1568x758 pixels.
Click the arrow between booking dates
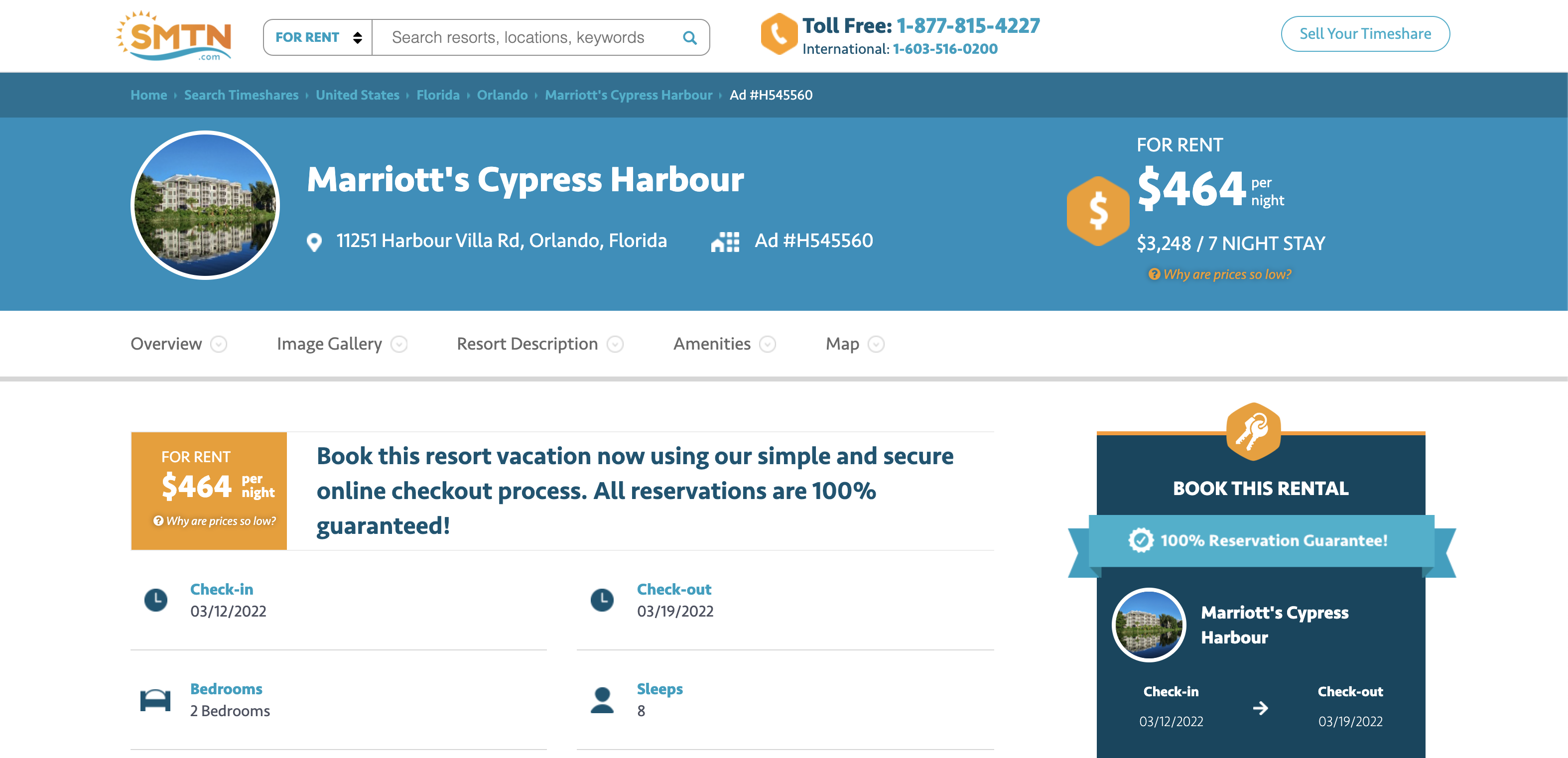pyautogui.click(x=1261, y=708)
